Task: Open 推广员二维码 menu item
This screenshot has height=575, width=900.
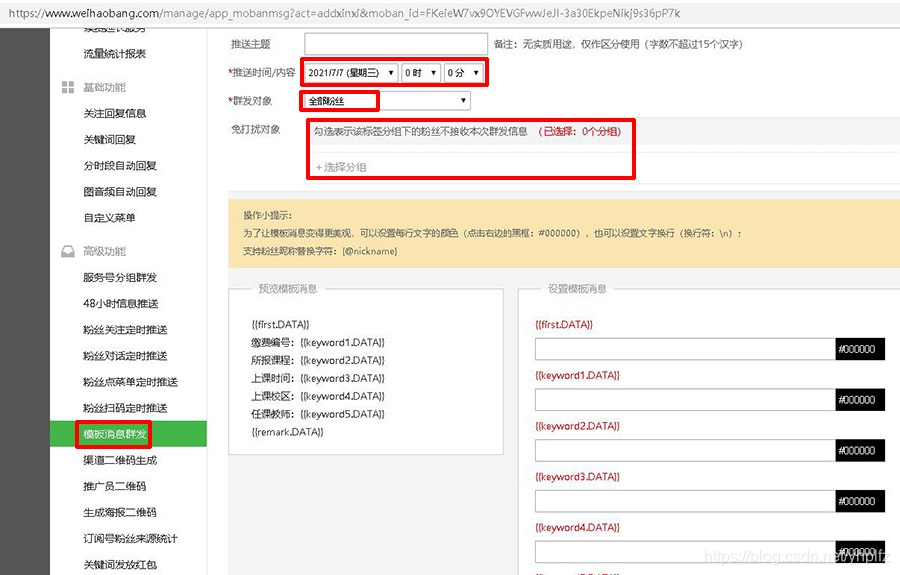Action: (115, 487)
